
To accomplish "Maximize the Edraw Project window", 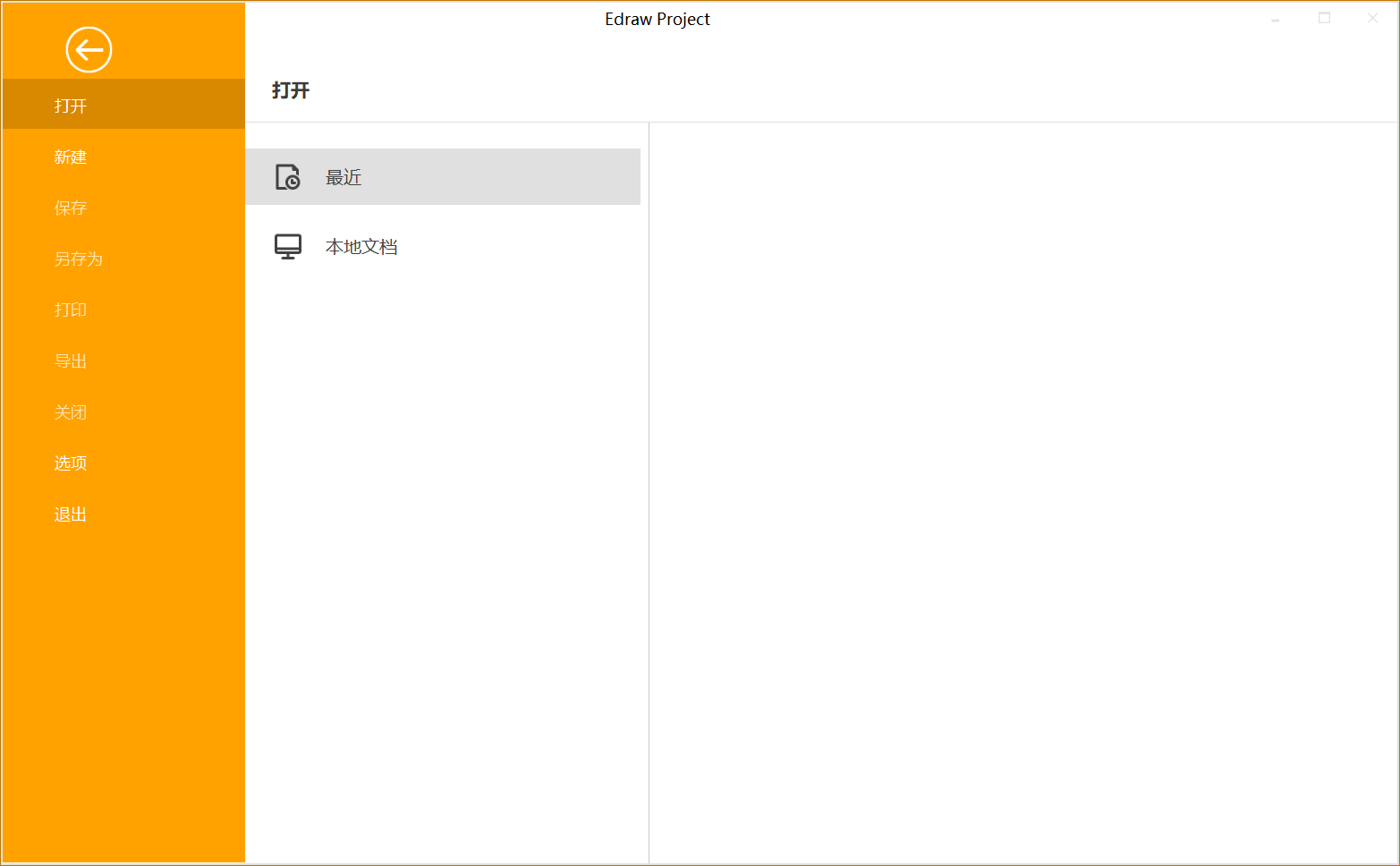I will pos(1324,18).
